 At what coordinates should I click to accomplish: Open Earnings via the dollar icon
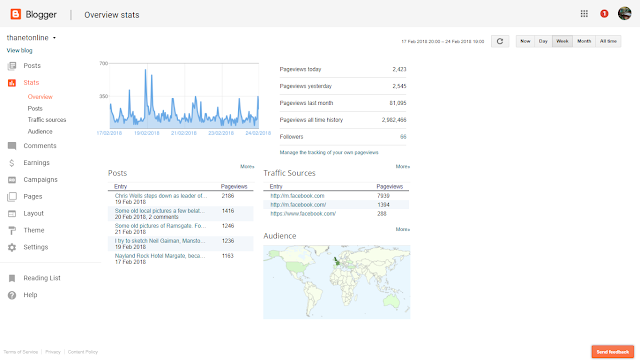coord(12,163)
